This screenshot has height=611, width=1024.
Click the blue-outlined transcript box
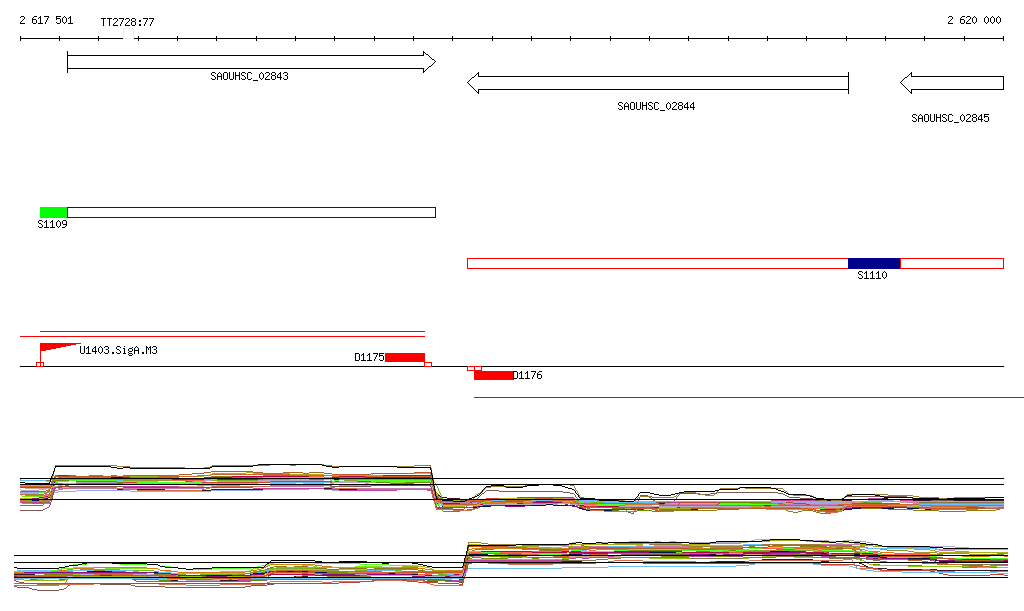point(251,212)
